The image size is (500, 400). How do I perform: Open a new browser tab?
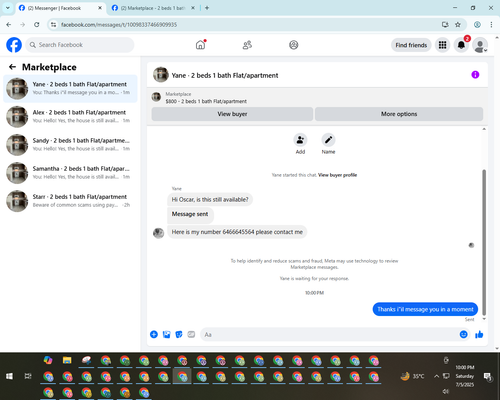pos(207,8)
